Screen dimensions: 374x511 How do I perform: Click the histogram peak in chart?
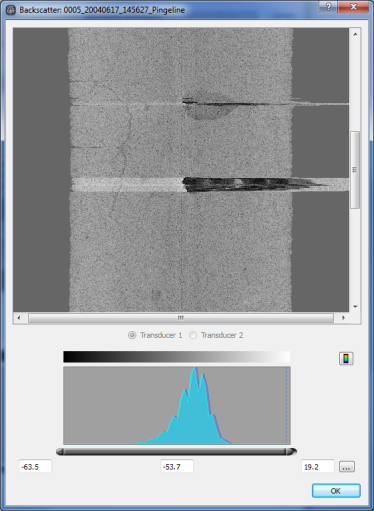195,370
